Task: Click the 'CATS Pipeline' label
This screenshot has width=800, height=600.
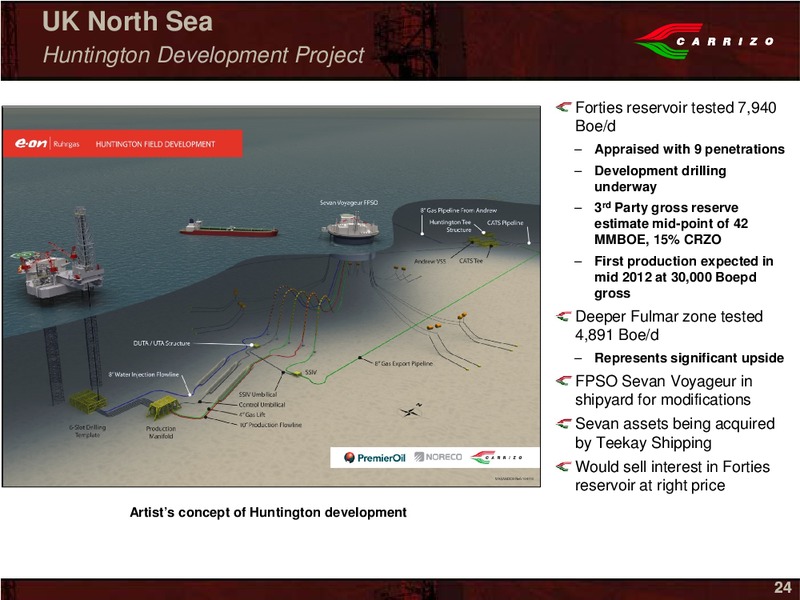Action: pyautogui.click(x=505, y=222)
